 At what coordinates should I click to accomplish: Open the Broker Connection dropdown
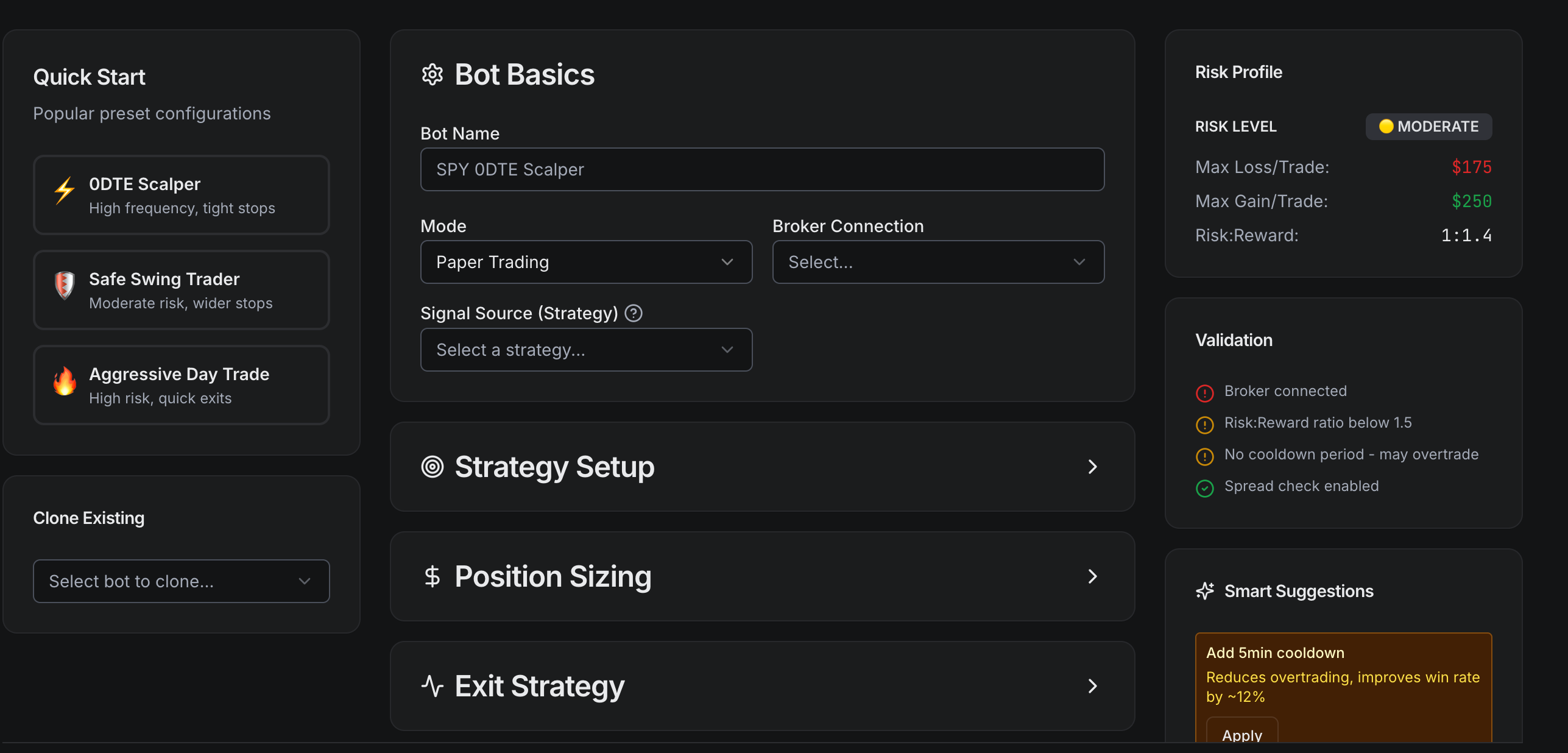pos(938,262)
